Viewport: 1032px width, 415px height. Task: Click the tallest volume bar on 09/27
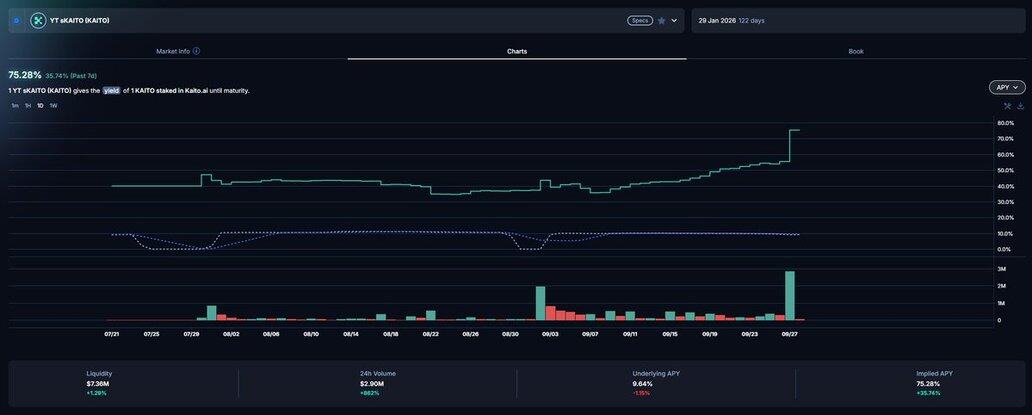(x=790, y=295)
